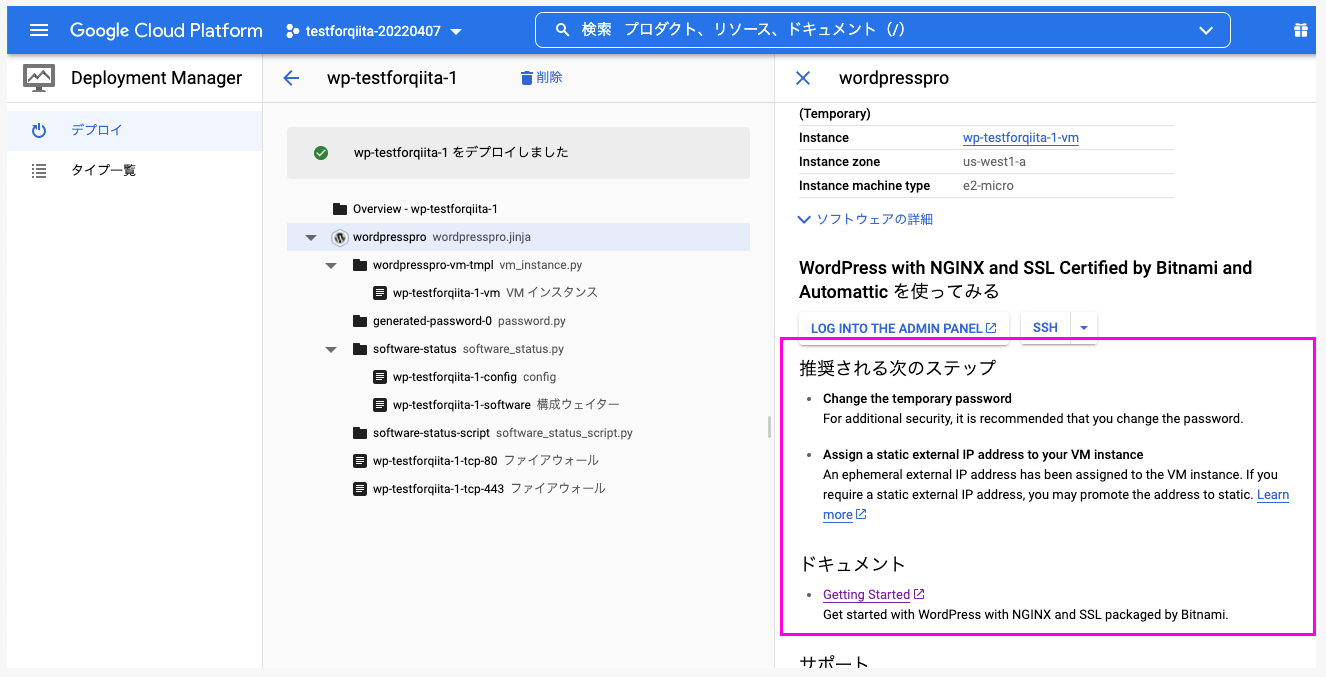Click the green deployment success checkmark
Screen dimensions: 1326x677
pyautogui.click(x=321, y=153)
